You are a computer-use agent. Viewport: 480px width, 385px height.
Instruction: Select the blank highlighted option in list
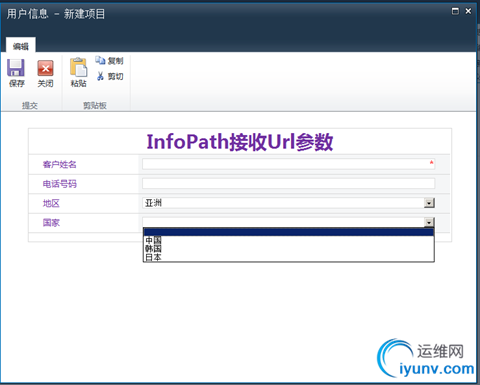click(289, 232)
